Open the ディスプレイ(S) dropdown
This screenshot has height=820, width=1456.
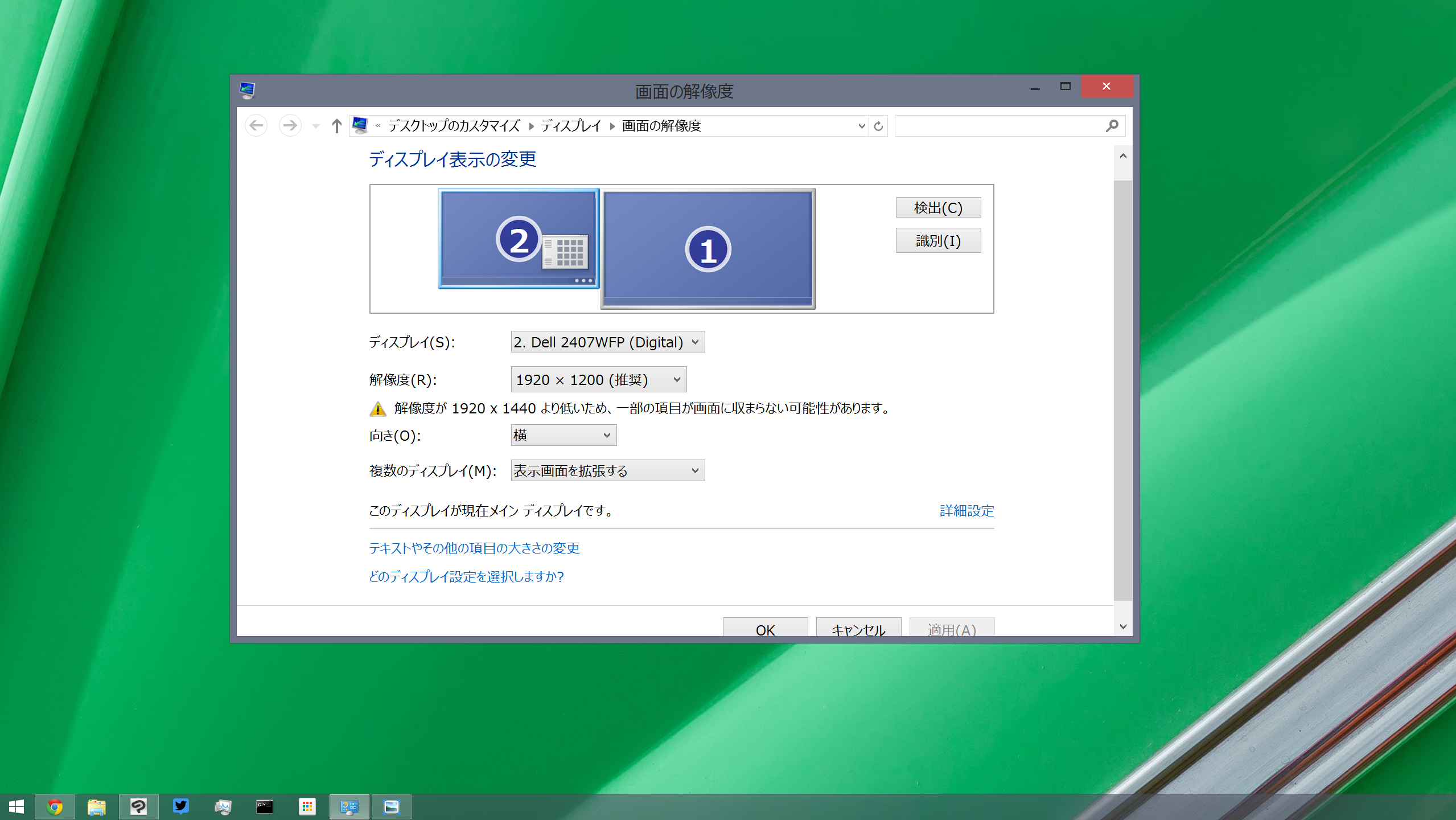point(607,342)
